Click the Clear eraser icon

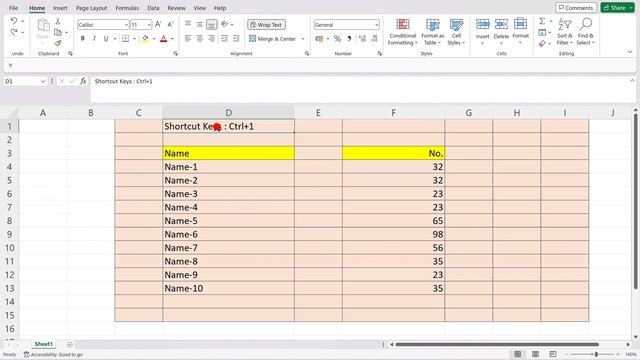click(542, 43)
